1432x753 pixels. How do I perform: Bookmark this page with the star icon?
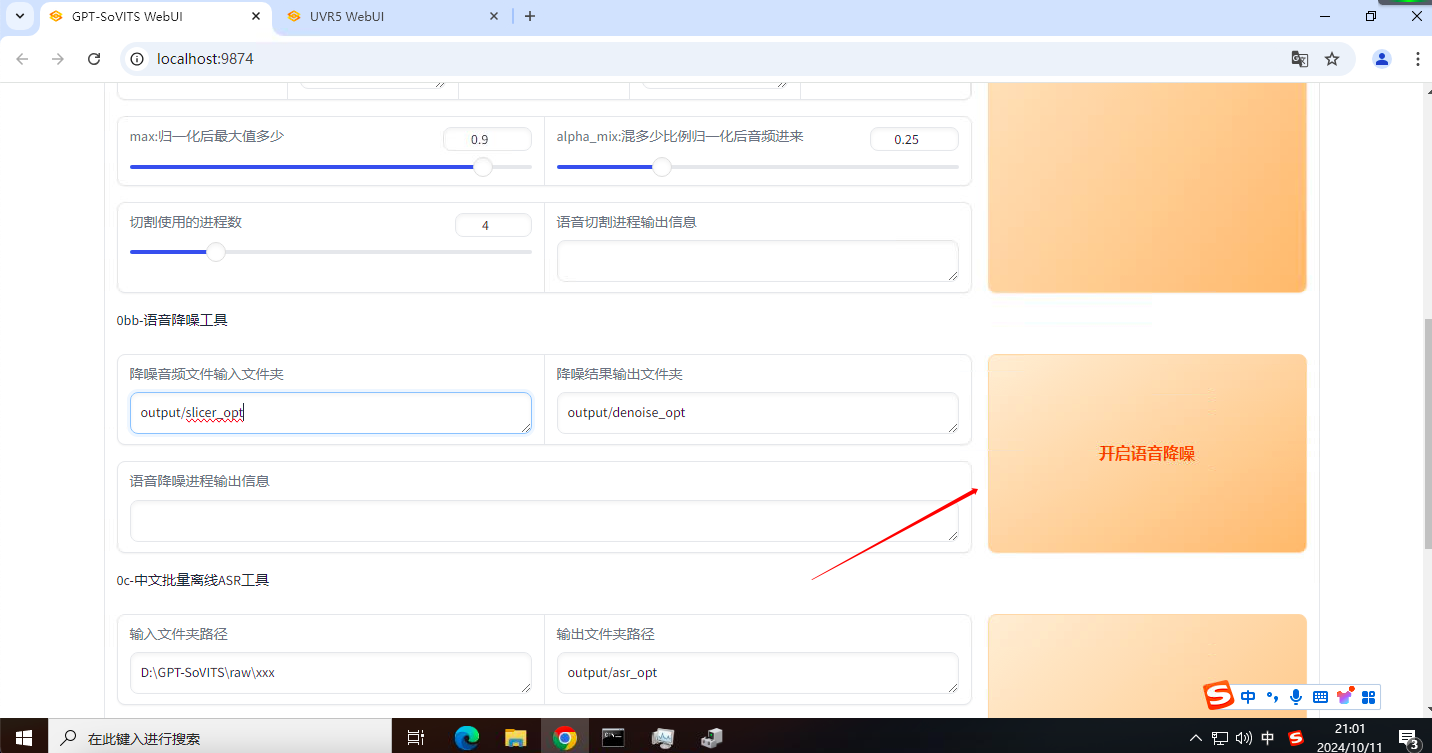(1332, 59)
